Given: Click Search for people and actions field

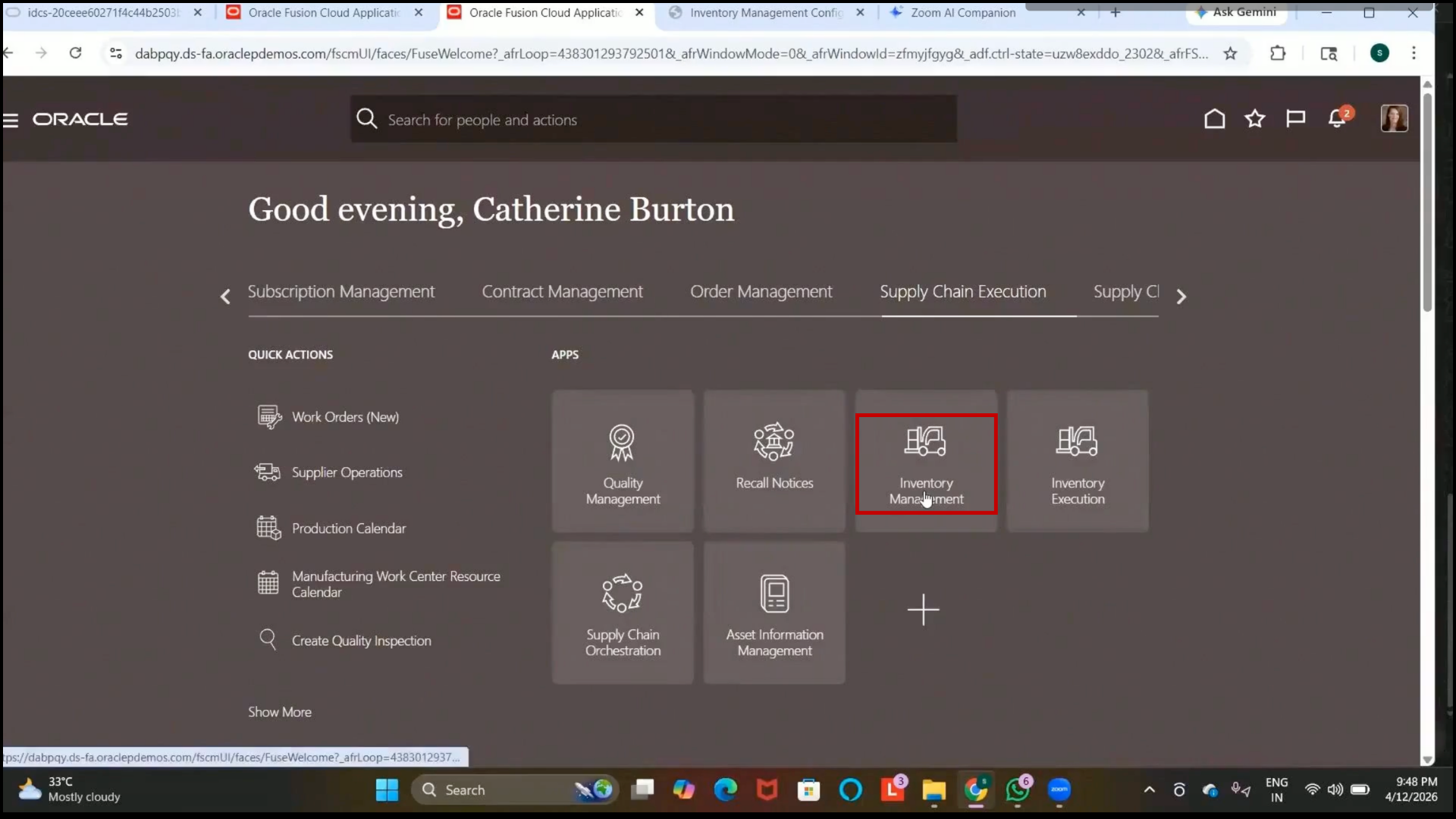Looking at the screenshot, I should [654, 119].
